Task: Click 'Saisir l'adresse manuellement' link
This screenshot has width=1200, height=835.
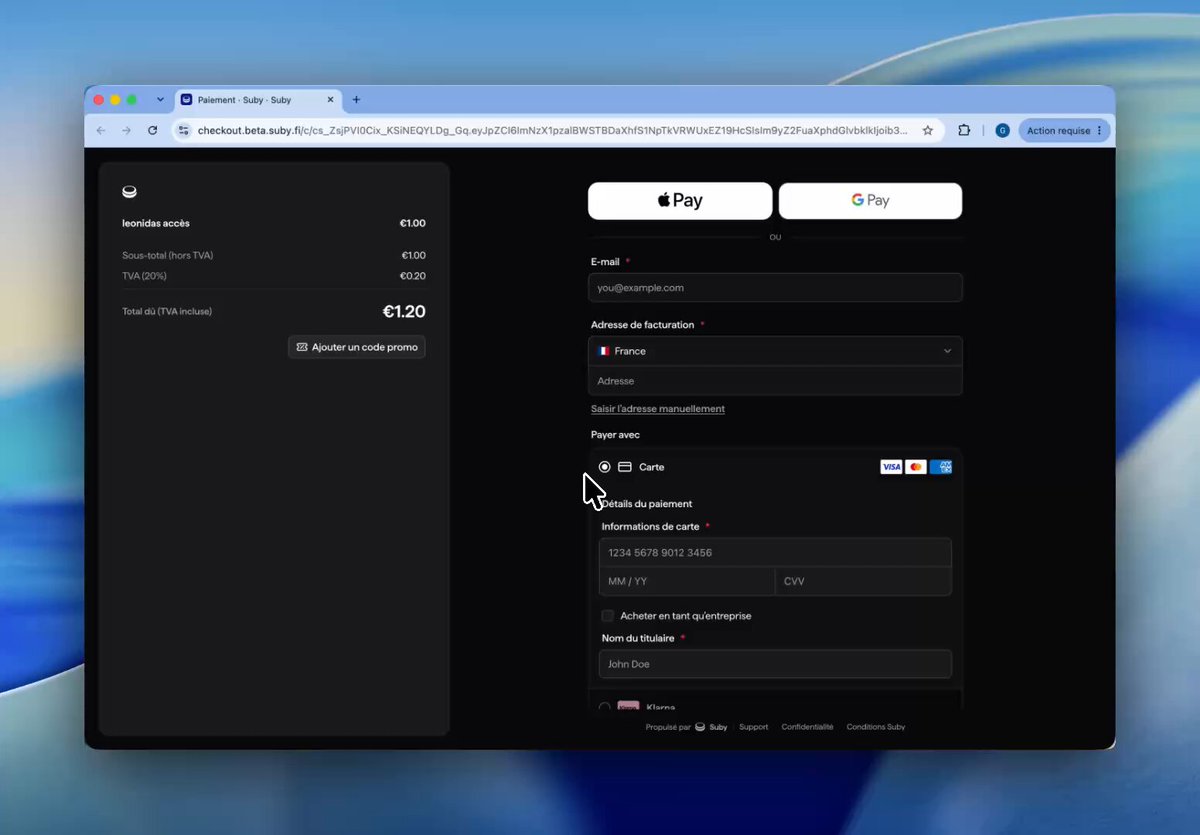Action: 658,409
